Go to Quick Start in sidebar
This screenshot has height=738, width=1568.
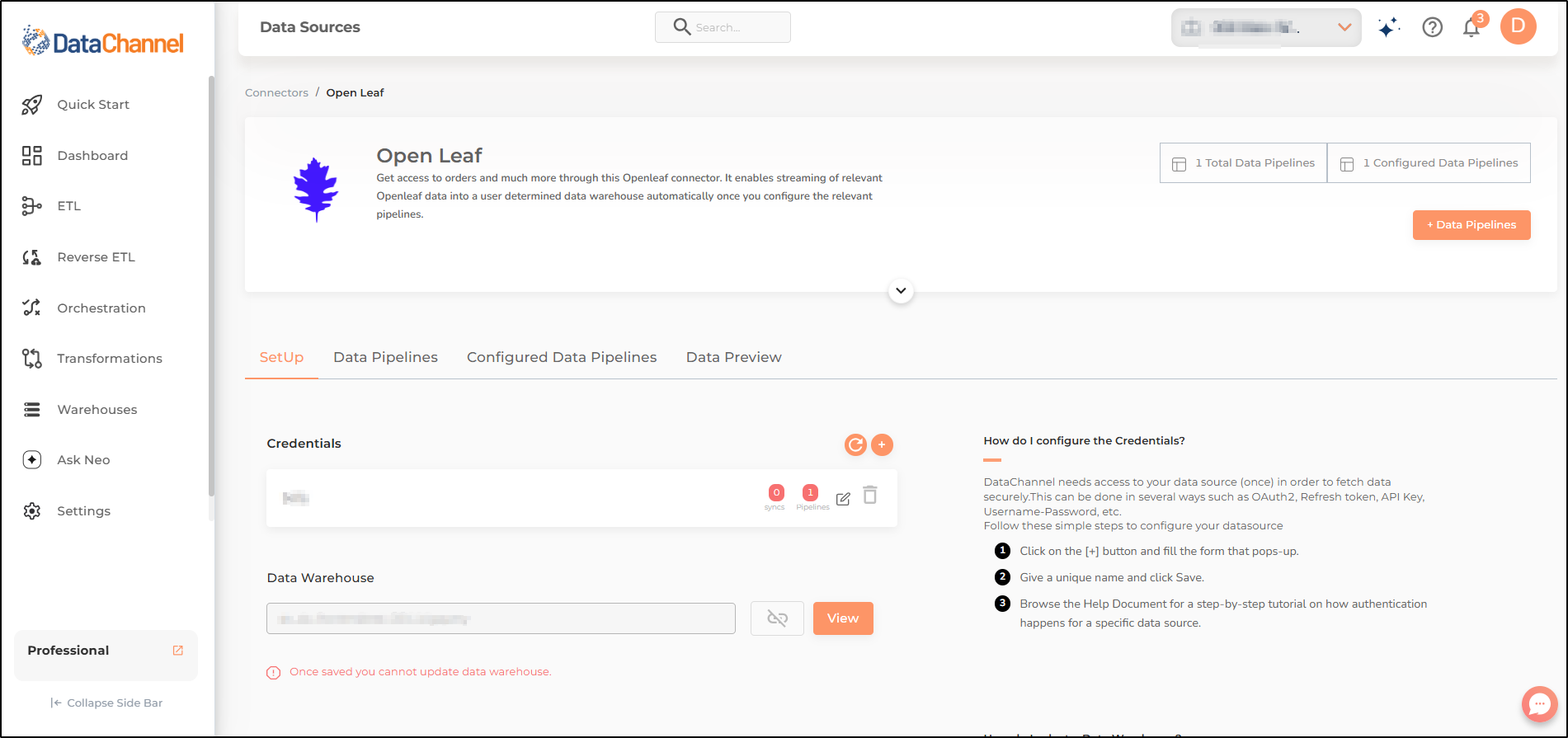point(93,105)
